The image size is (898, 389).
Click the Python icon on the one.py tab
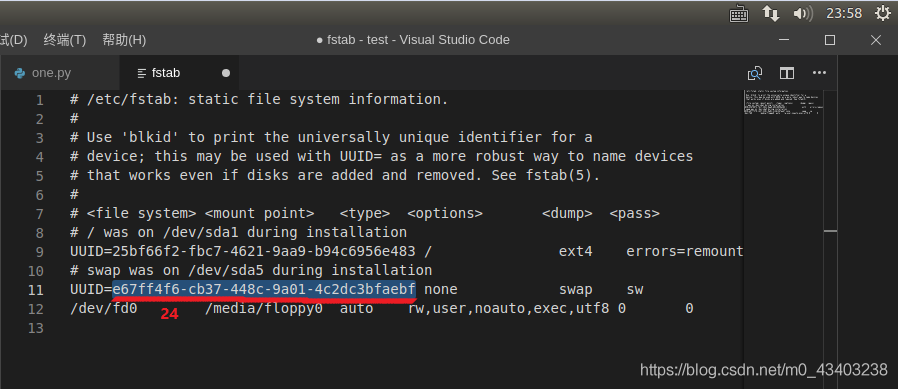pos(19,73)
